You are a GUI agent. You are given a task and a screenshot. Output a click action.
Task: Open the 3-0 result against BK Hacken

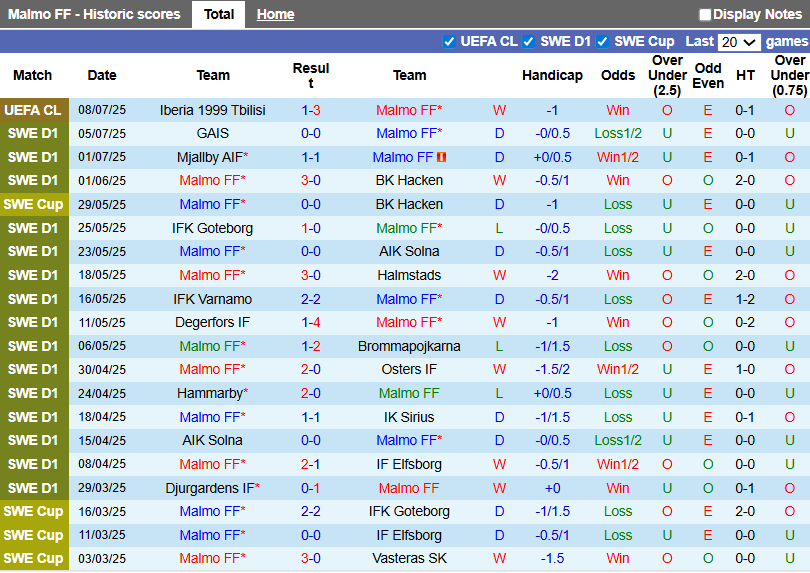point(310,180)
